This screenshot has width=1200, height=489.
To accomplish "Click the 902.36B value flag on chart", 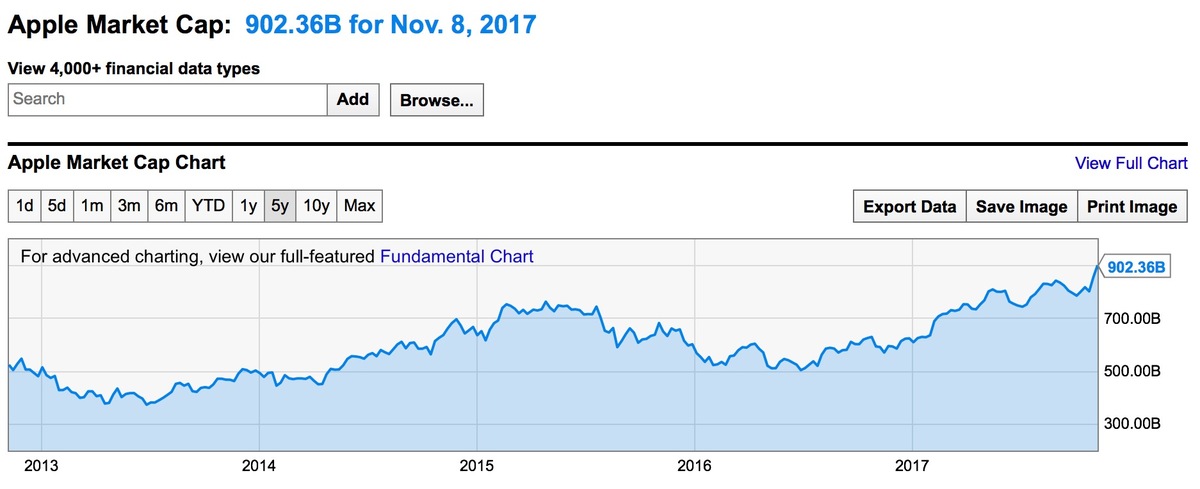I will click(1137, 267).
